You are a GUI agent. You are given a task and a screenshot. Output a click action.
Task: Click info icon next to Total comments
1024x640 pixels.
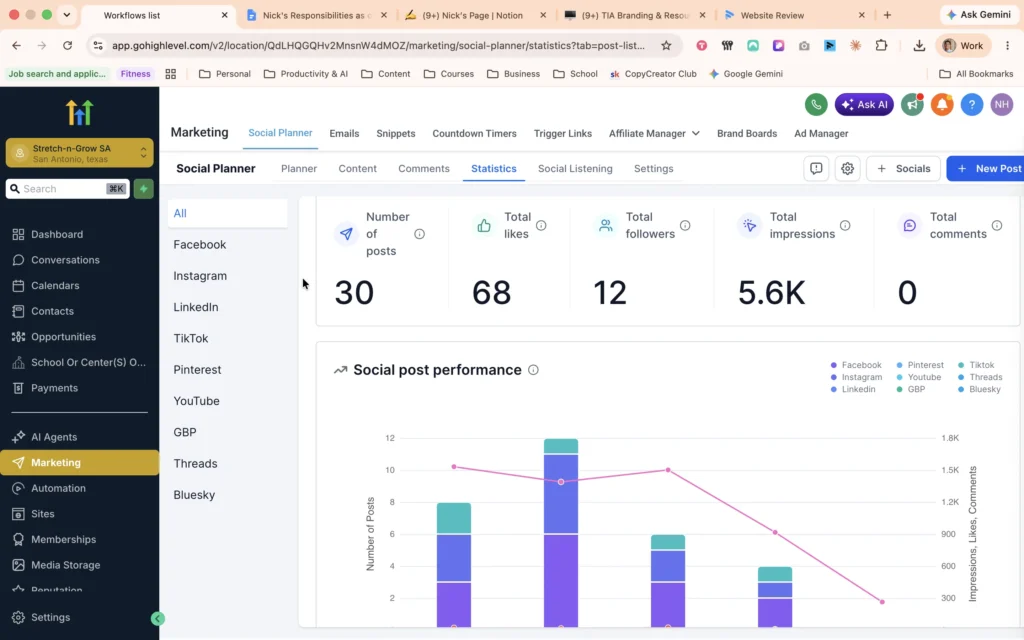click(997, 225)
